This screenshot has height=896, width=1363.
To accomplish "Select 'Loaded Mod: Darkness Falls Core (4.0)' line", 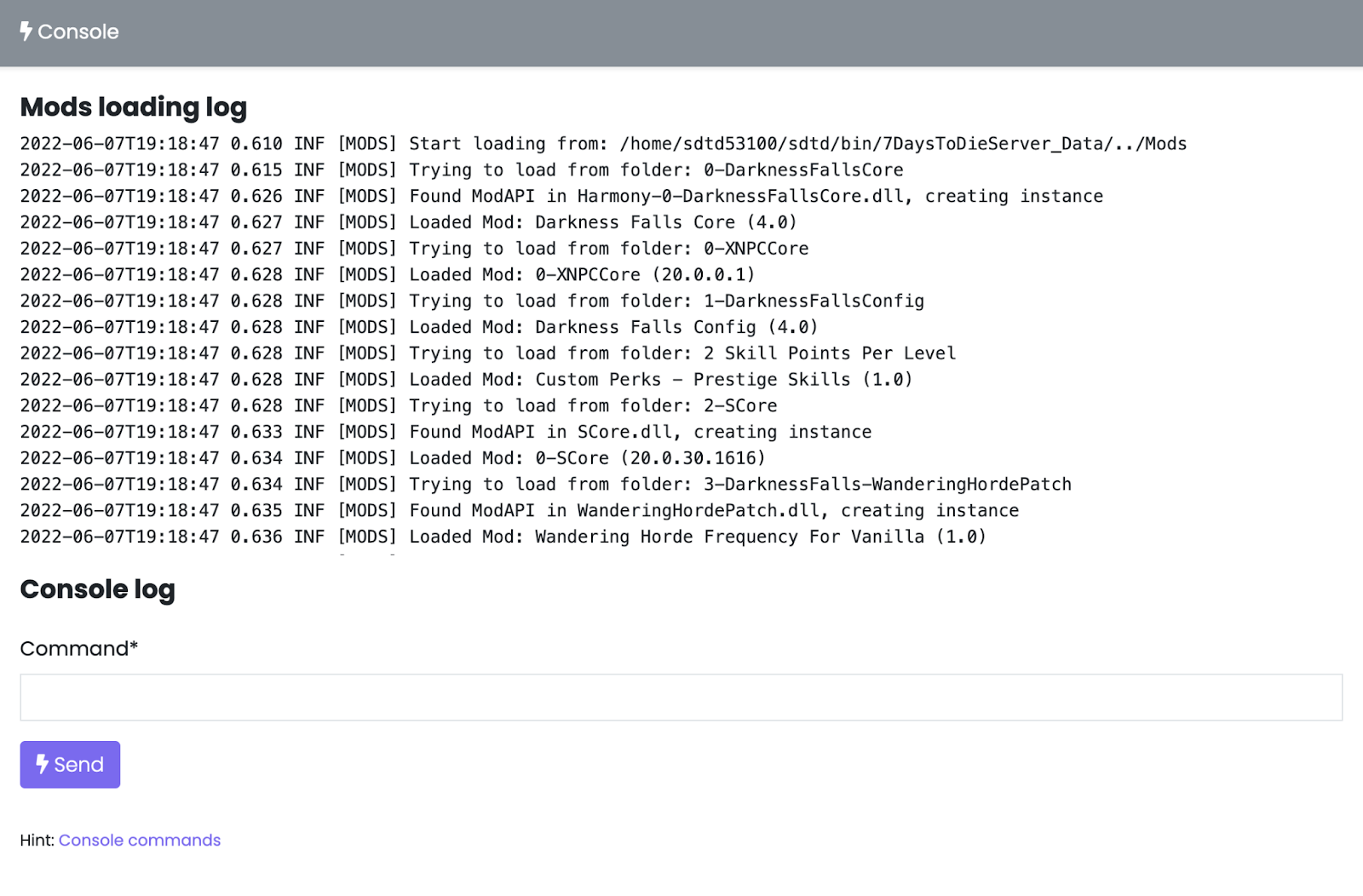I will point(409,222).
